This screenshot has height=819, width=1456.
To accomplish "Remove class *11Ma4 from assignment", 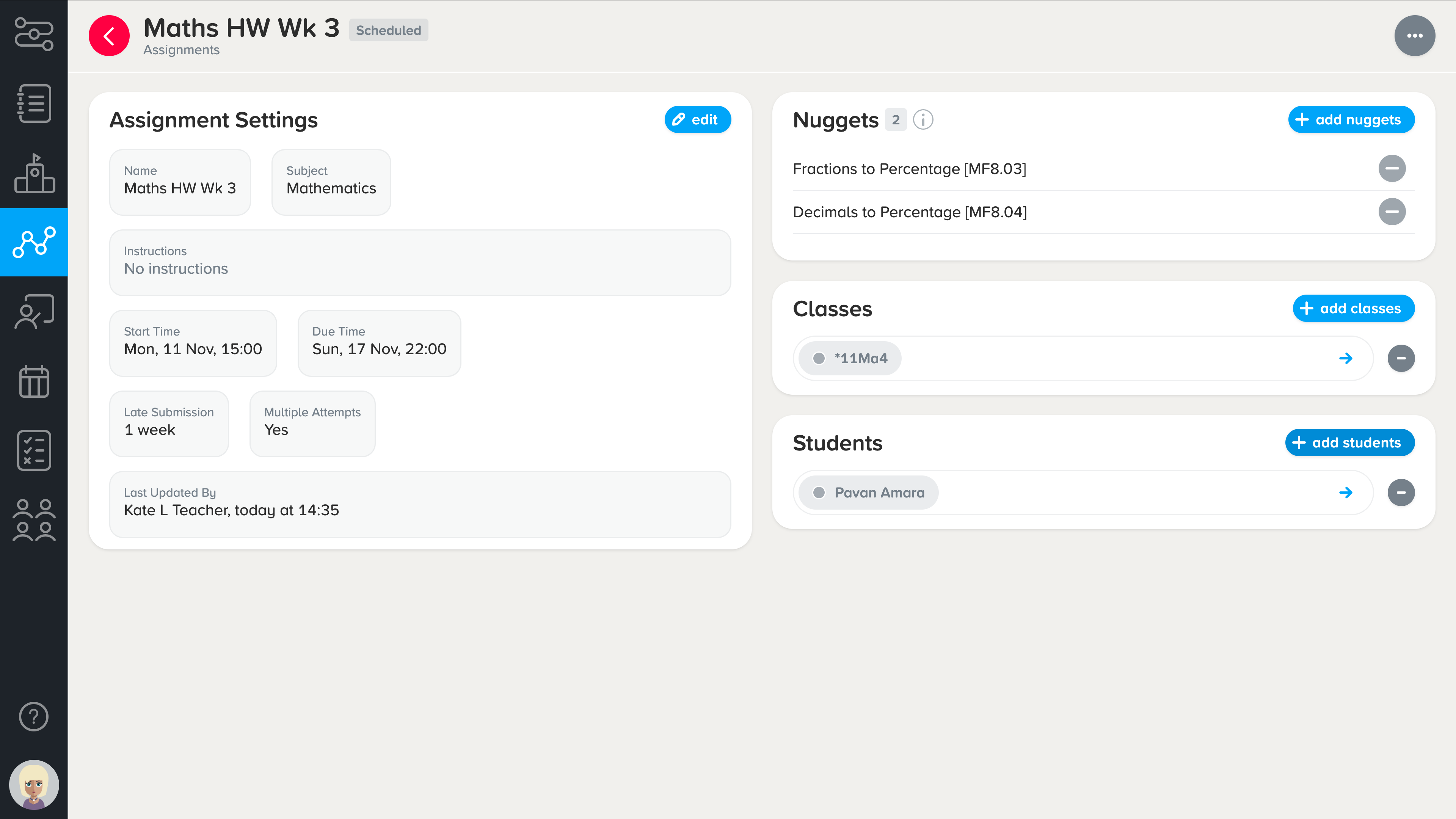I will click(x=1401, y=358).
